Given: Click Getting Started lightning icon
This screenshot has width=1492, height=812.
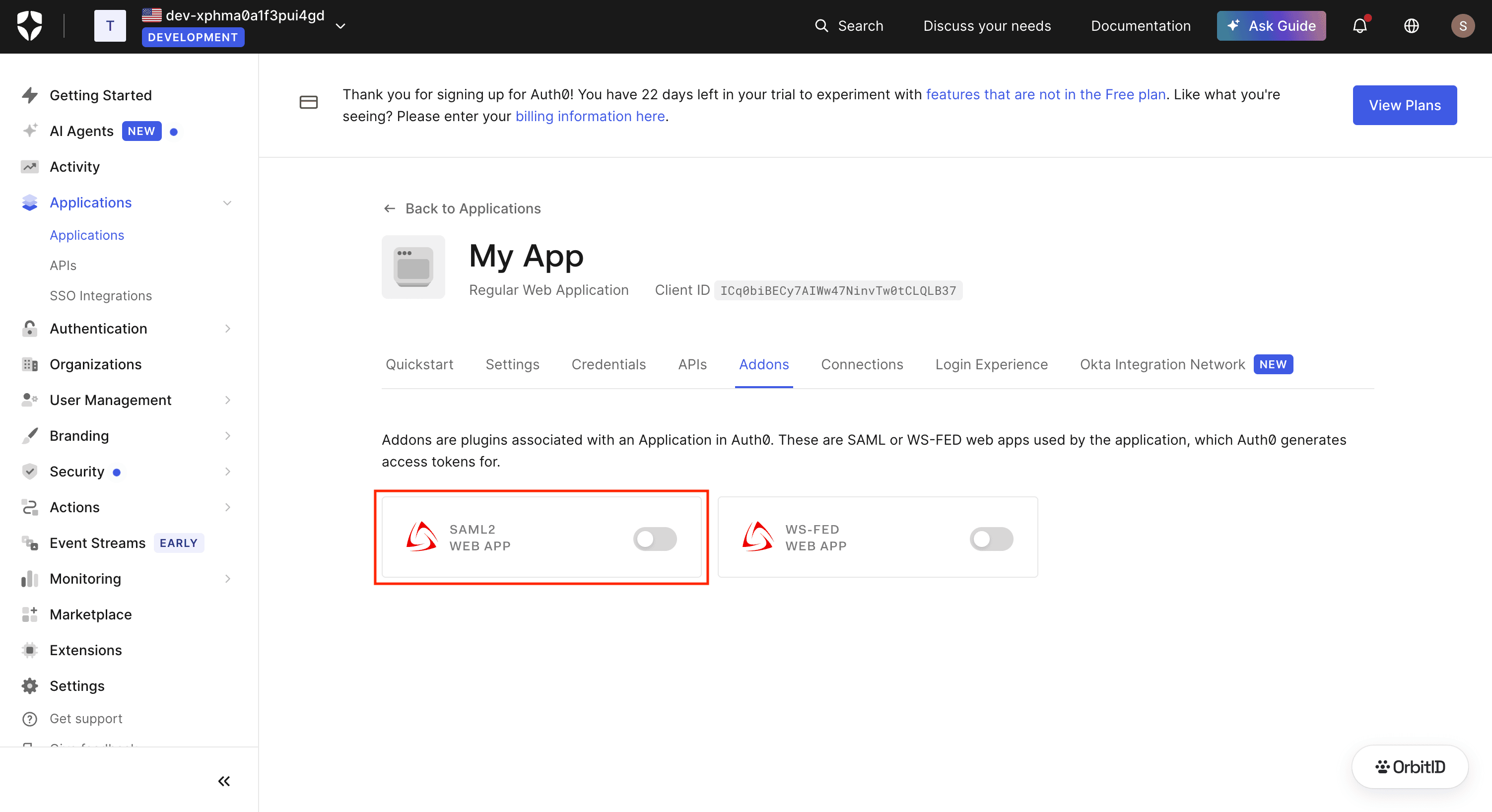Looking at the screenshot, I should 30,95.
